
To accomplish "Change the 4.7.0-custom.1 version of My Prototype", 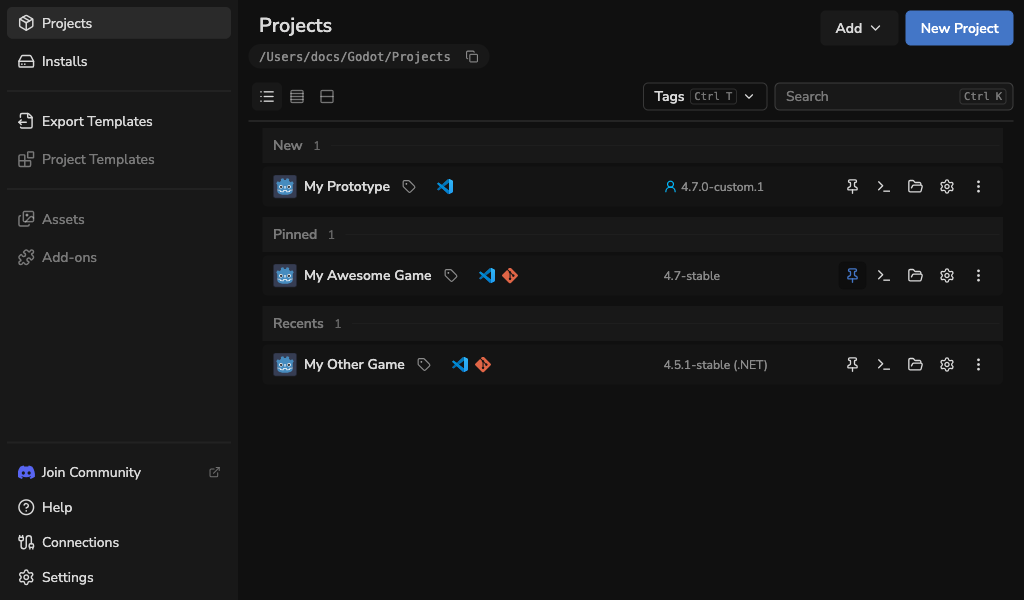I will coord(714,187).
